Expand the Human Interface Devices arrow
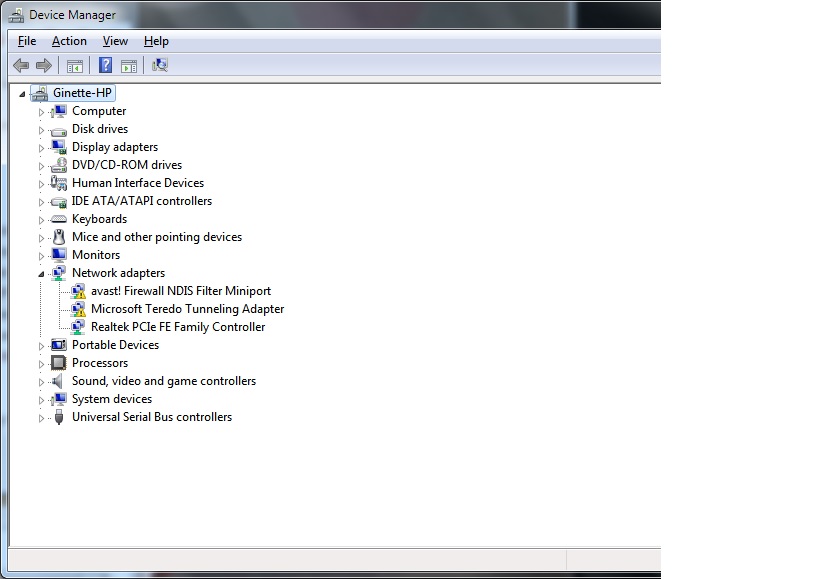The image size is (819, 579). coord(41,184)
